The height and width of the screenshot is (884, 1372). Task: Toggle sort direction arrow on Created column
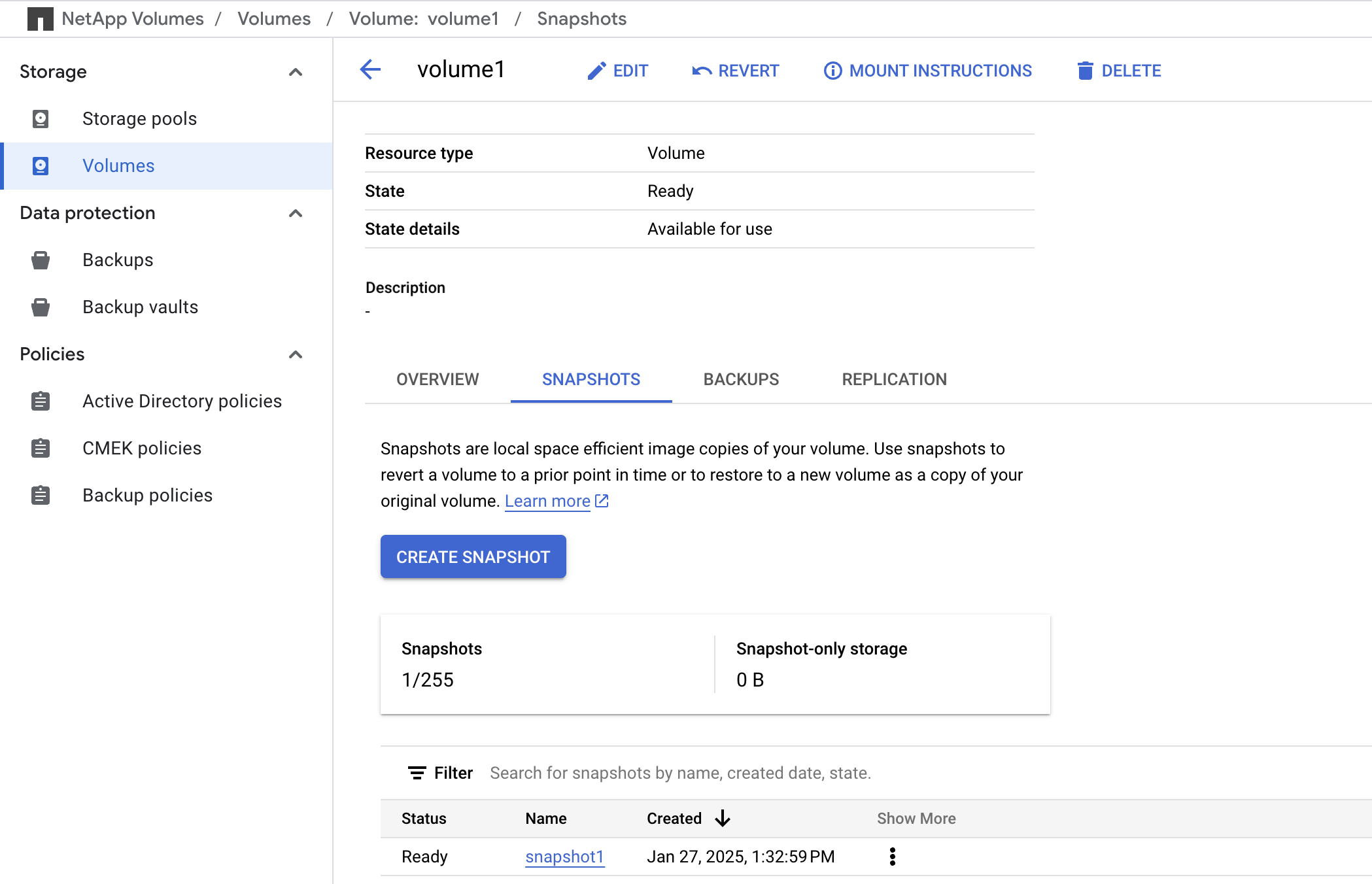tap(723, 819)
